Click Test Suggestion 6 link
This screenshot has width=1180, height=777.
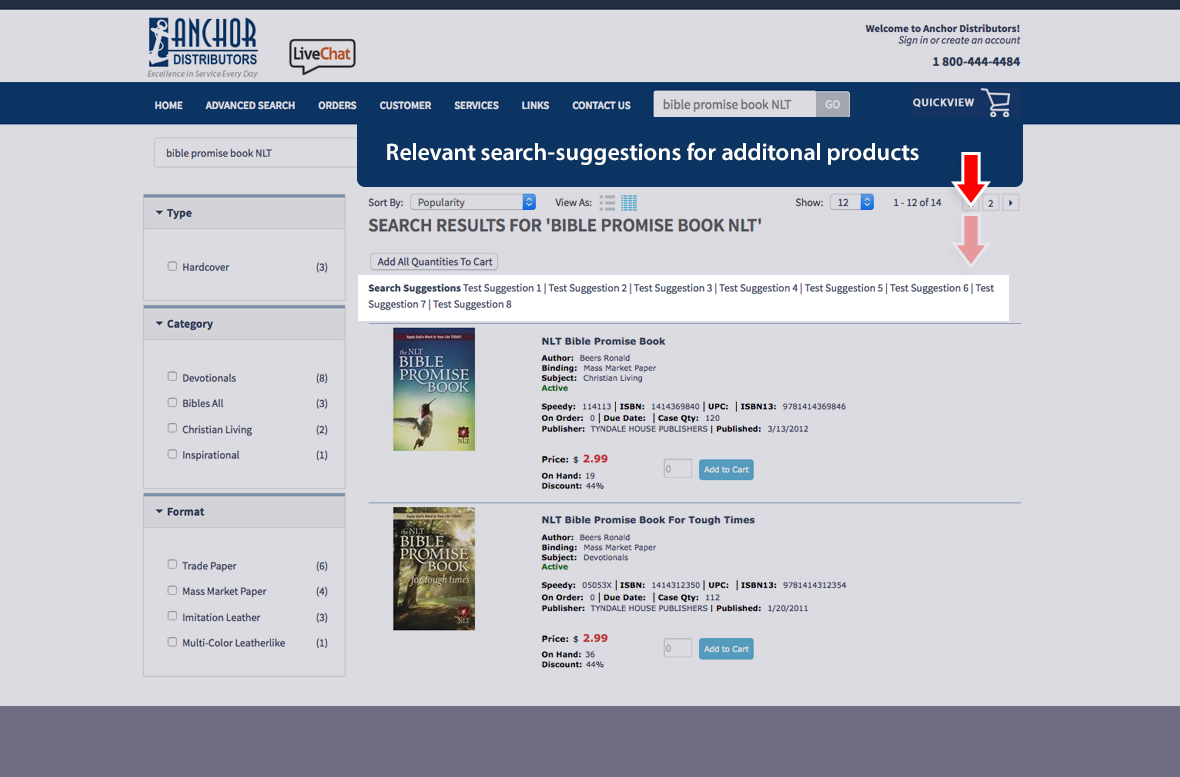929,288
